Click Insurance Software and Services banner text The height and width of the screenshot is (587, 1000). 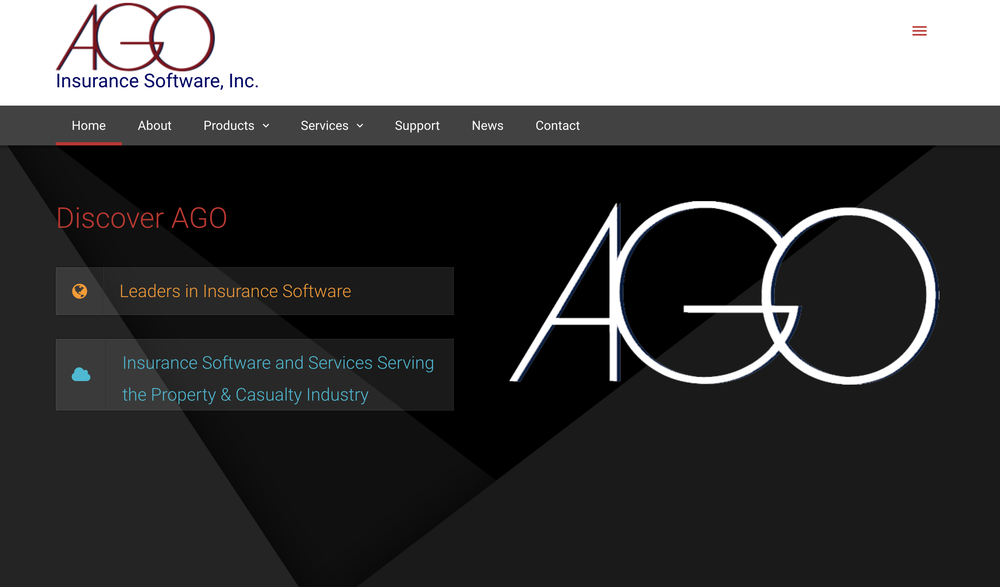[277, 378]
